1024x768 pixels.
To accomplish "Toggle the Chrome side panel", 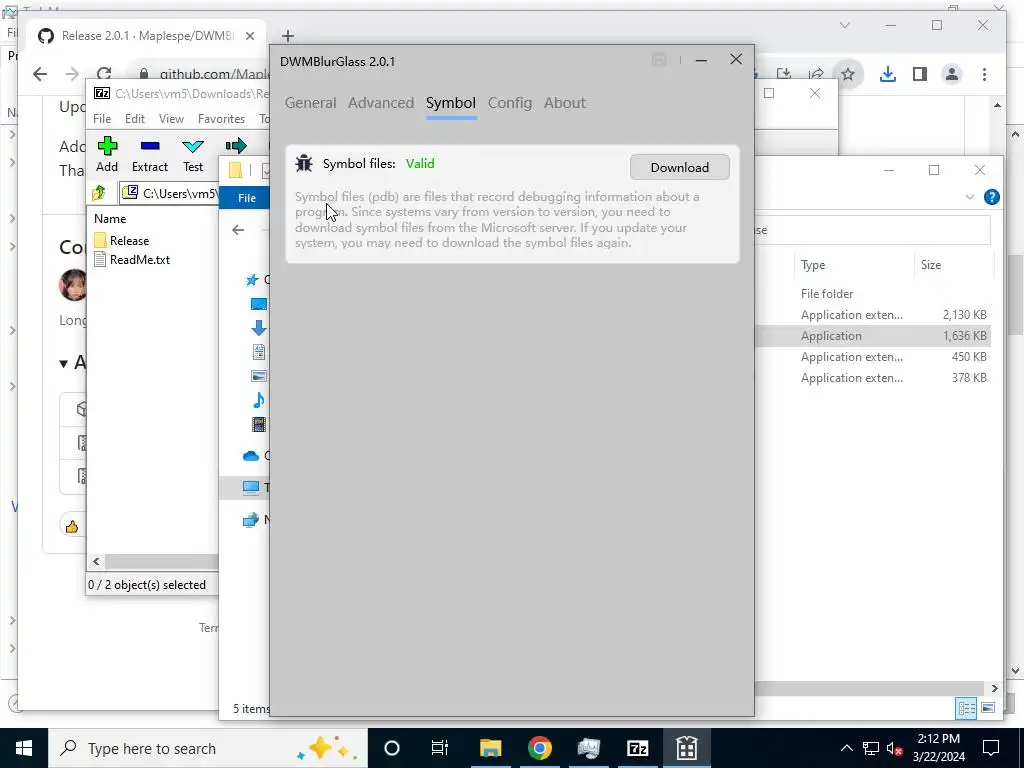I will pos(920,74).
